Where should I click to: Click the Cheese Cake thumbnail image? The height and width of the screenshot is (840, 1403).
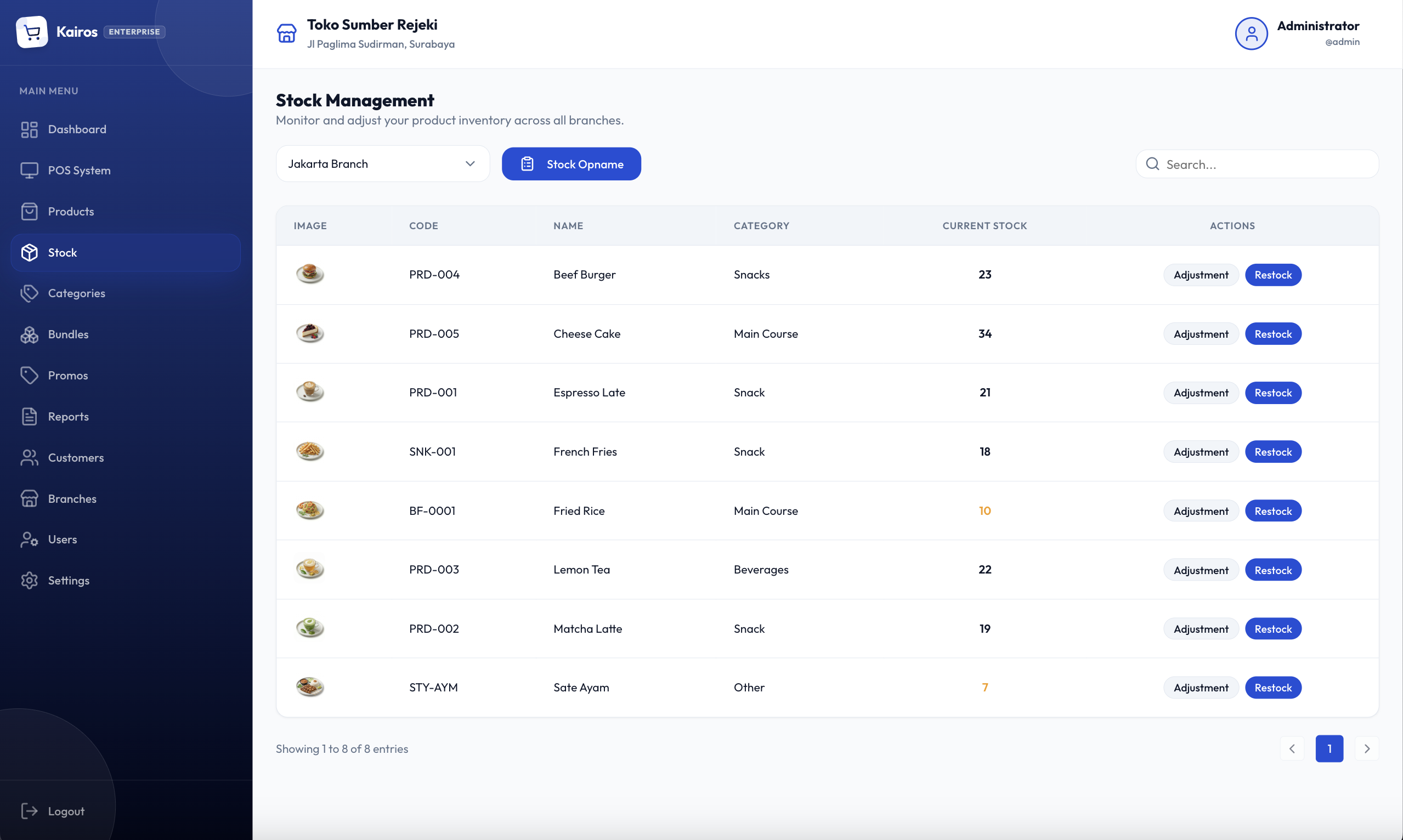(x=310, y=333)
